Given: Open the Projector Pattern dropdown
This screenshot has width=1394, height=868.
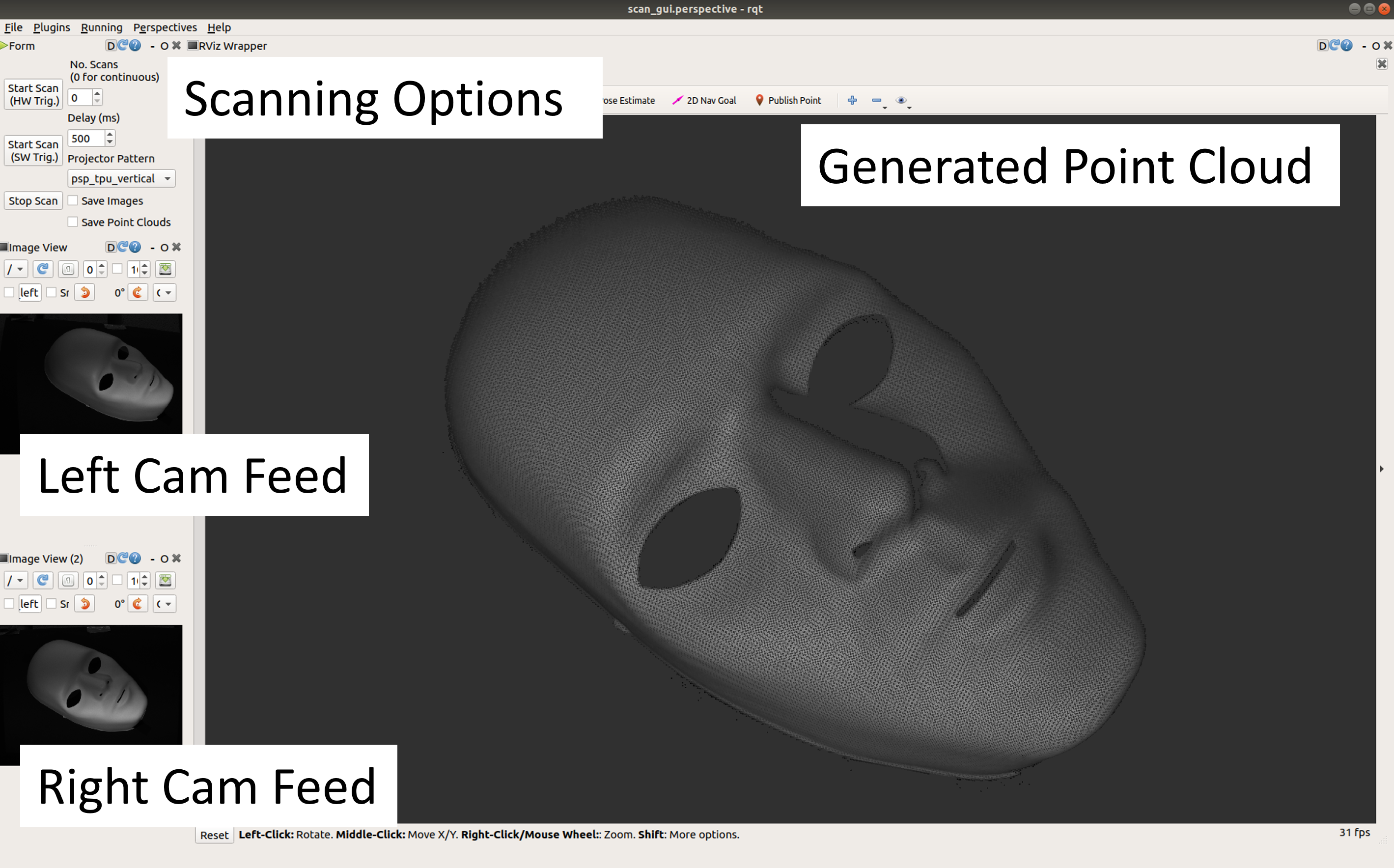Looking at the screenshot, I should [121, 178].
